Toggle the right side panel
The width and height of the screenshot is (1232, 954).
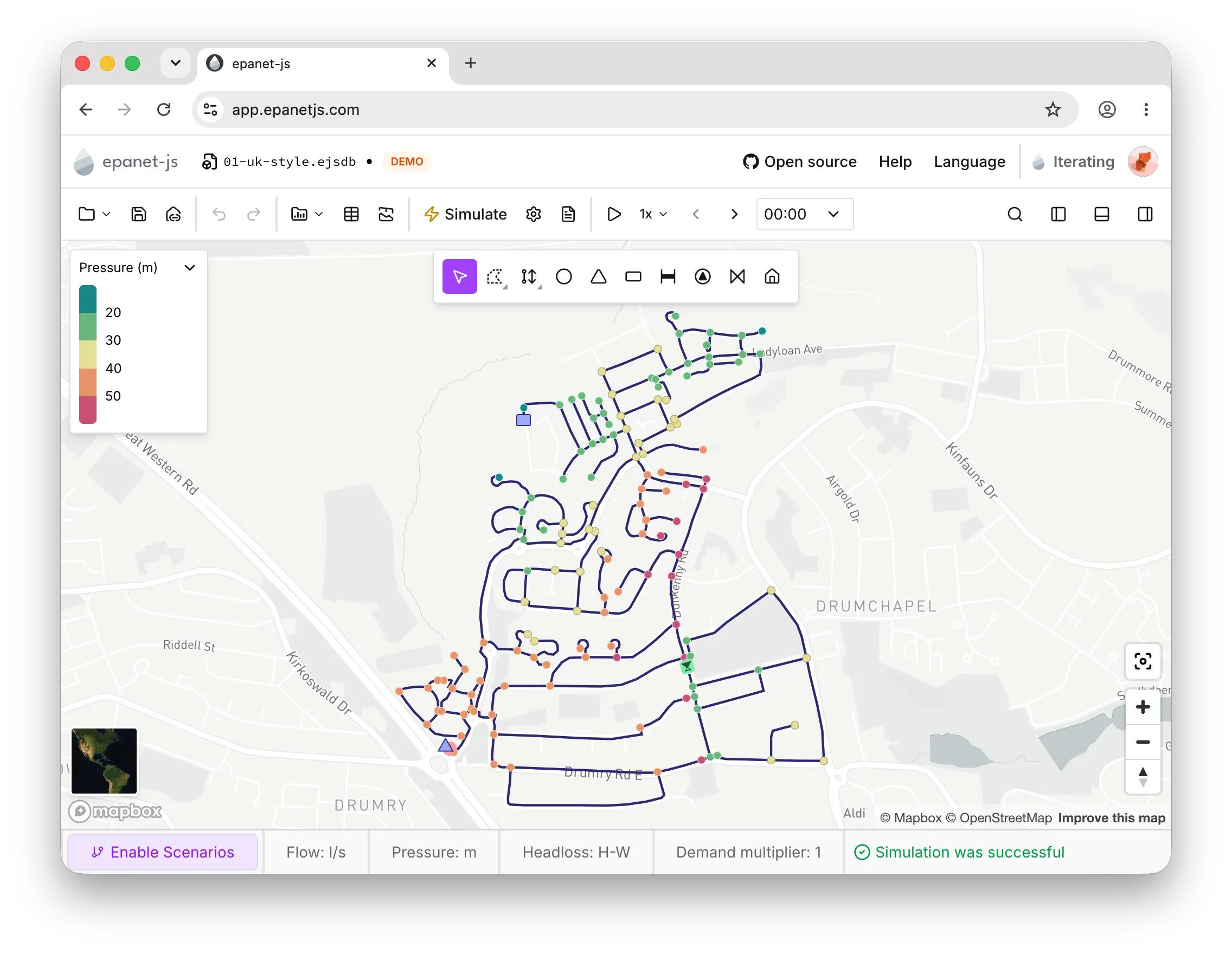[x=1145, y=214]
